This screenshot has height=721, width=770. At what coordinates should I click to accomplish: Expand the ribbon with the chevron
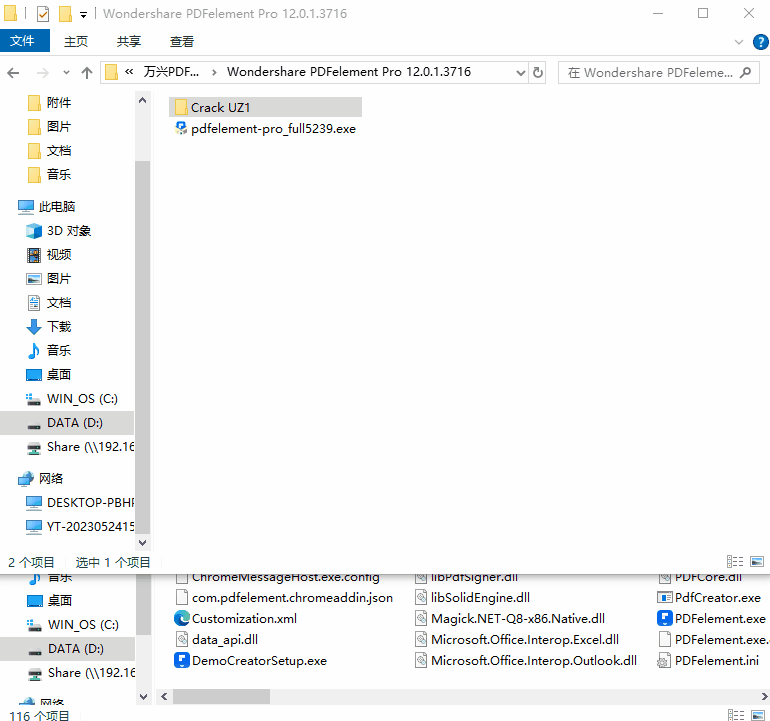pyautogui.click(x=739, y=42)
